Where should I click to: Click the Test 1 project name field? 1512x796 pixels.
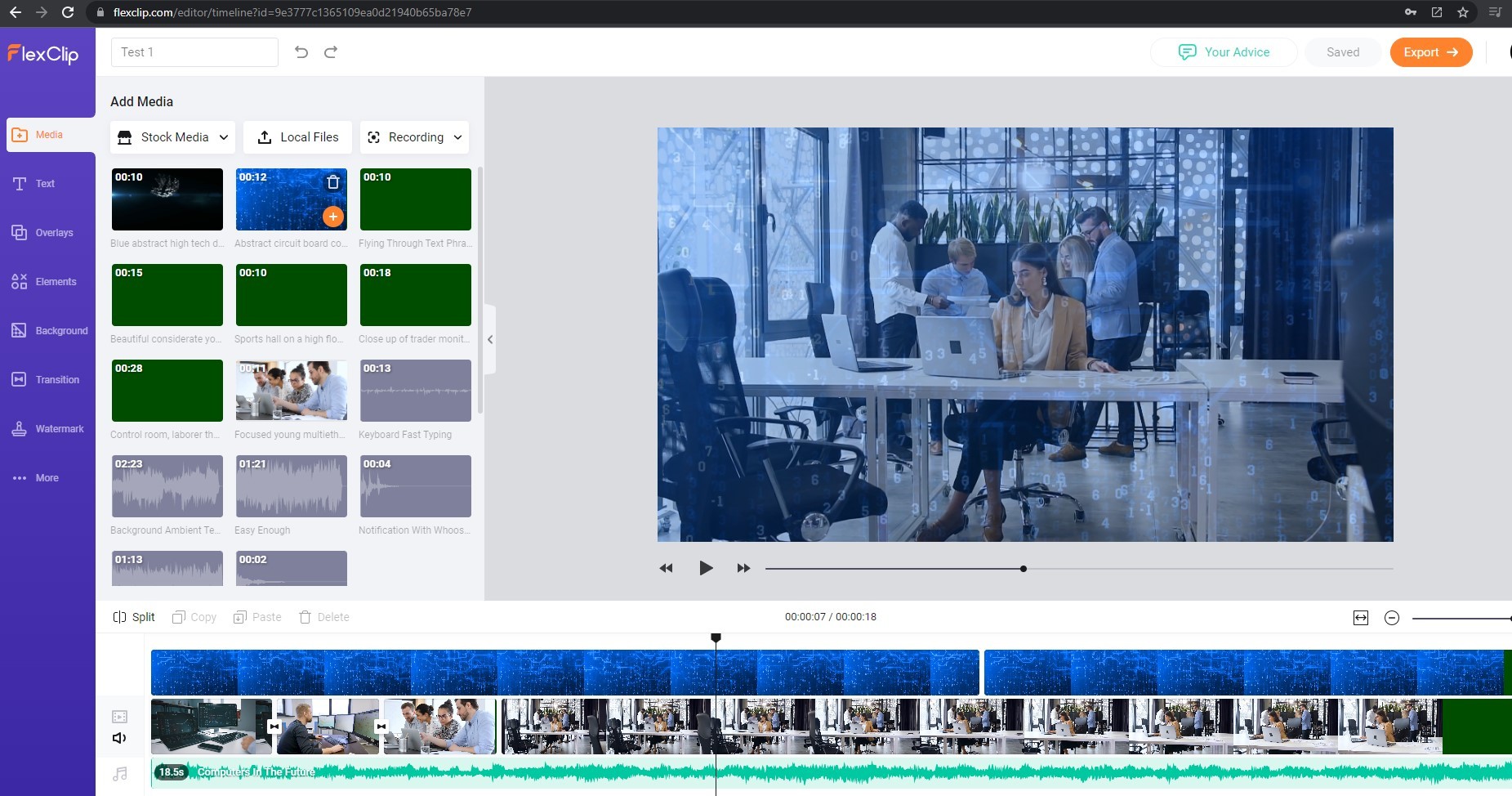[x=194, y=52]
